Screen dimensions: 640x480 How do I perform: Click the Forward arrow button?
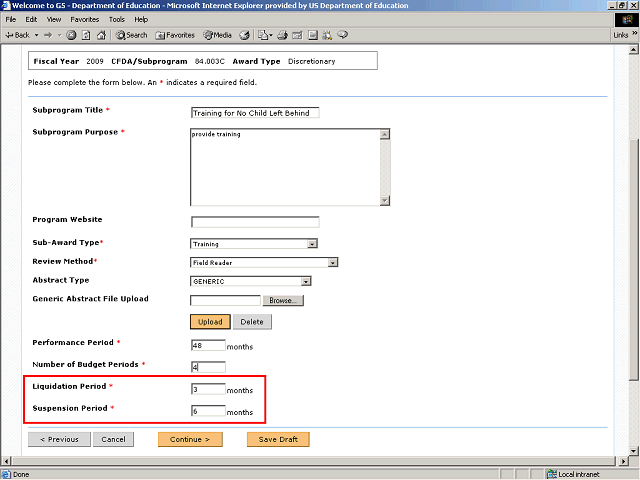[x=48, y=35]
